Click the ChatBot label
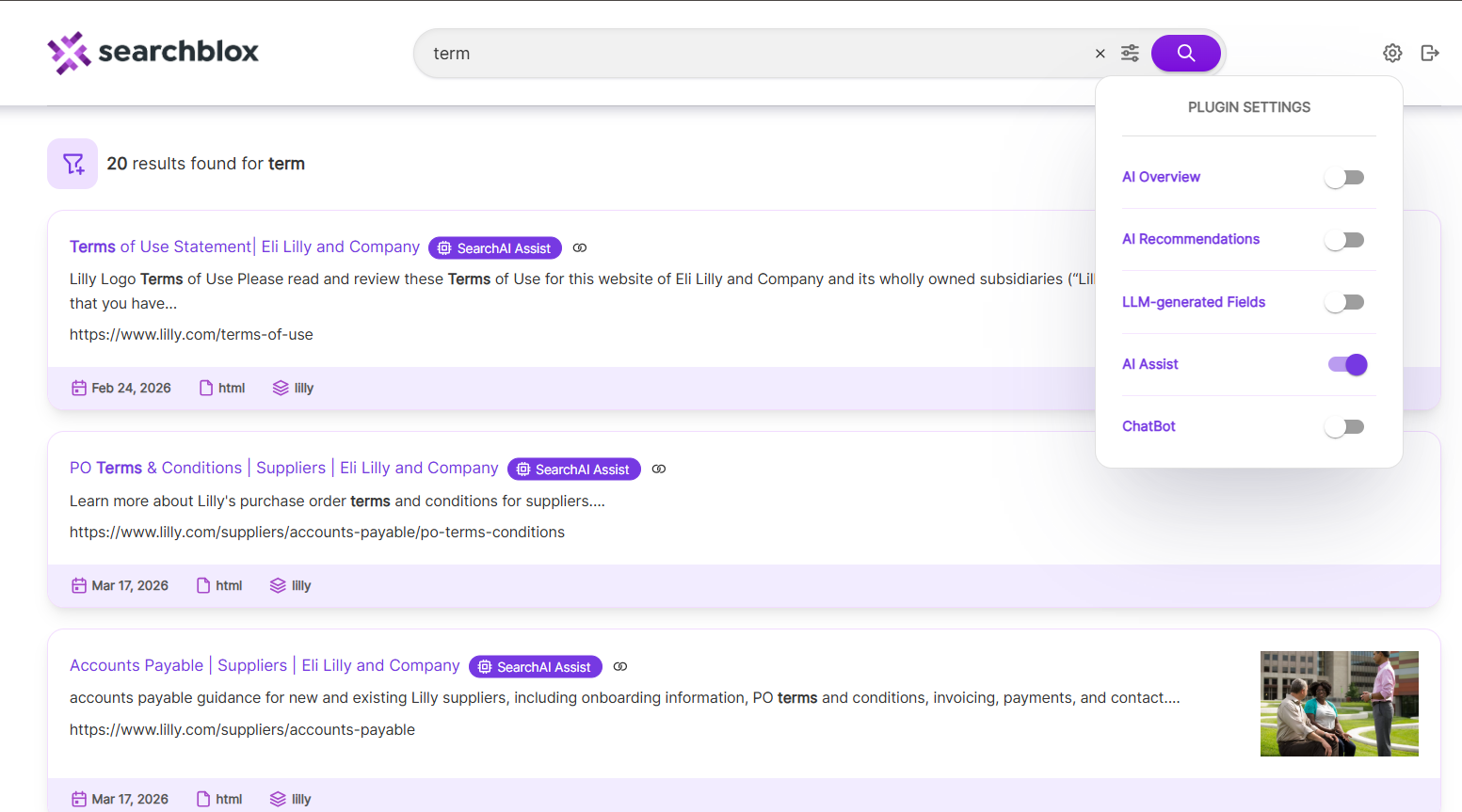This screenshot has height=812, width=1462. pyautogui.click(x=1149, y=426)
